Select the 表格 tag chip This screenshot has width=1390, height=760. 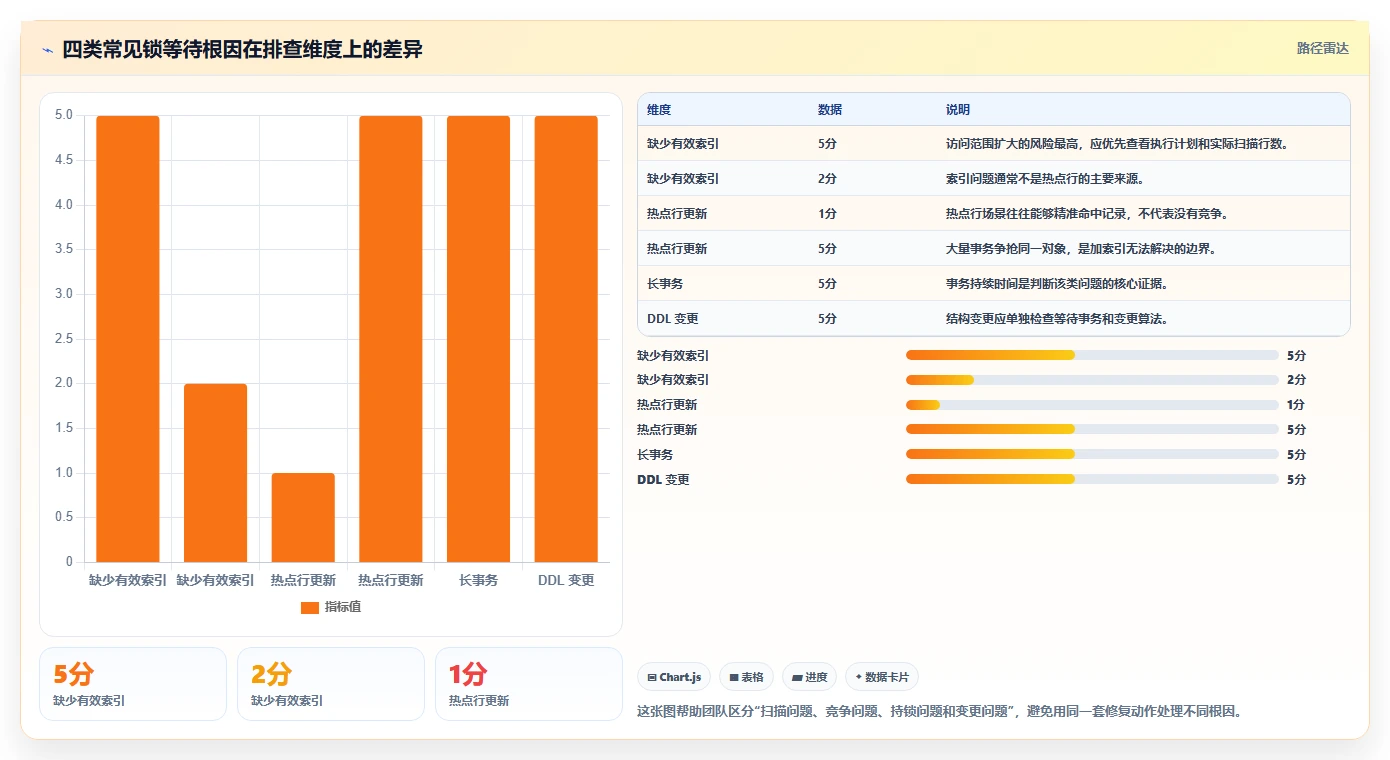pyautogui.click(x=746, y=677)
